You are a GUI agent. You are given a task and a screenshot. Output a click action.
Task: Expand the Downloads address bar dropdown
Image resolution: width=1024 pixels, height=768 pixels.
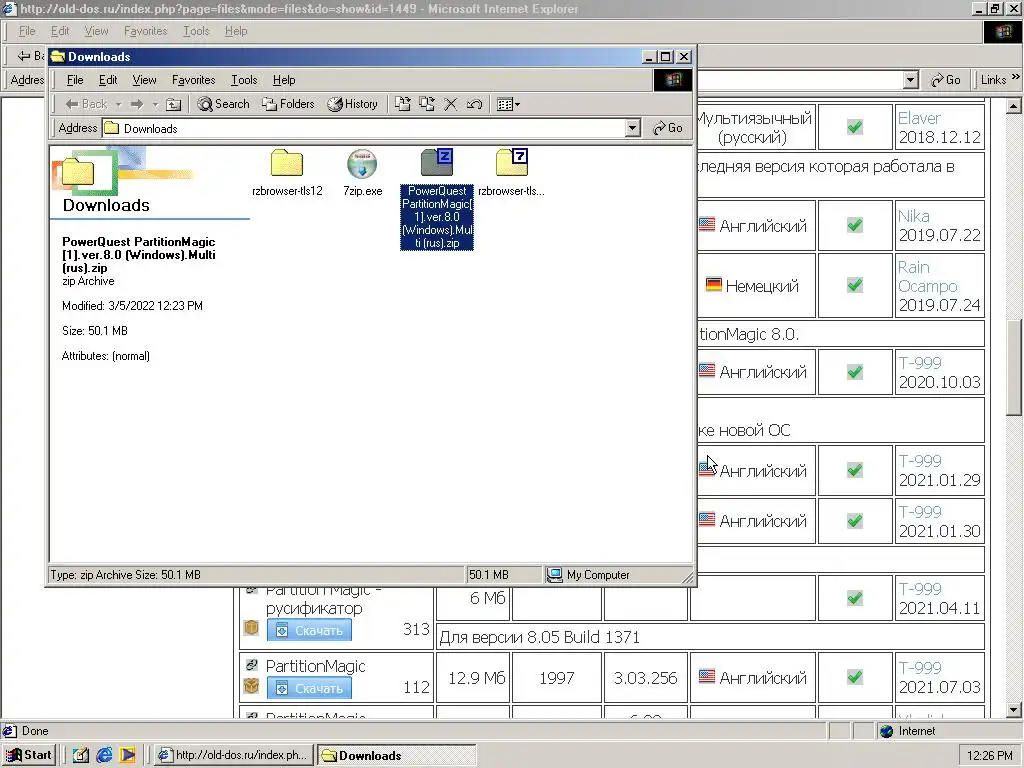click(x=632, y=128)
